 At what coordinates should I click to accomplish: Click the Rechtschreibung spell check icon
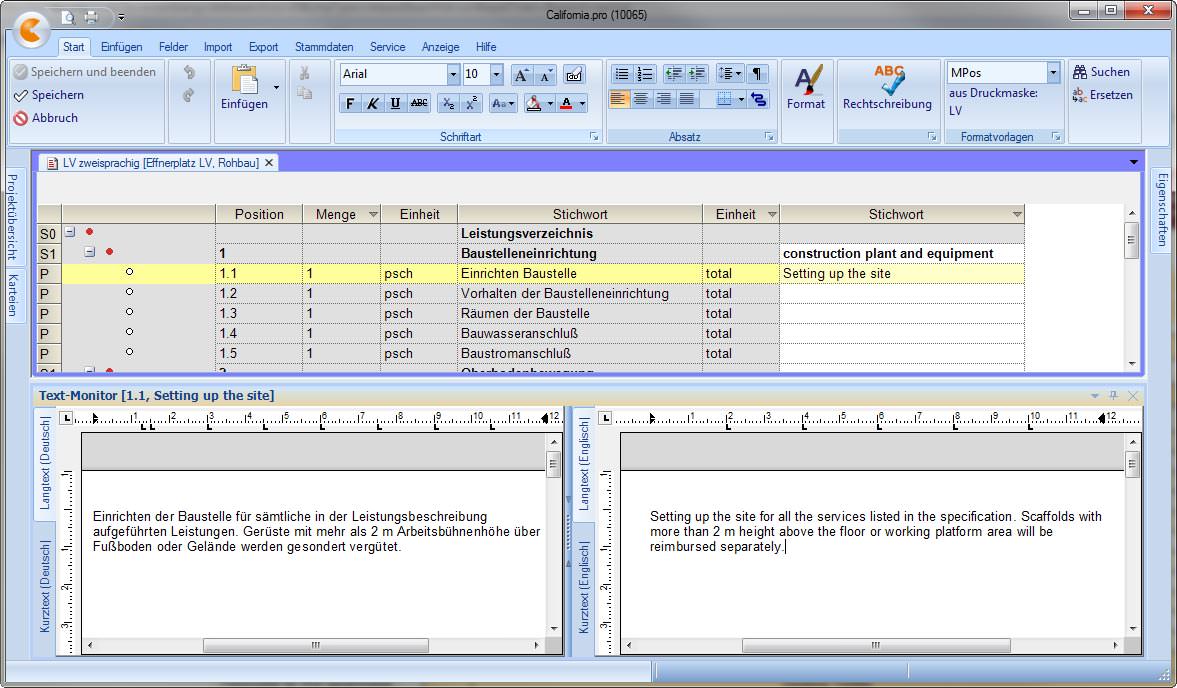click(x=887, y=80)
